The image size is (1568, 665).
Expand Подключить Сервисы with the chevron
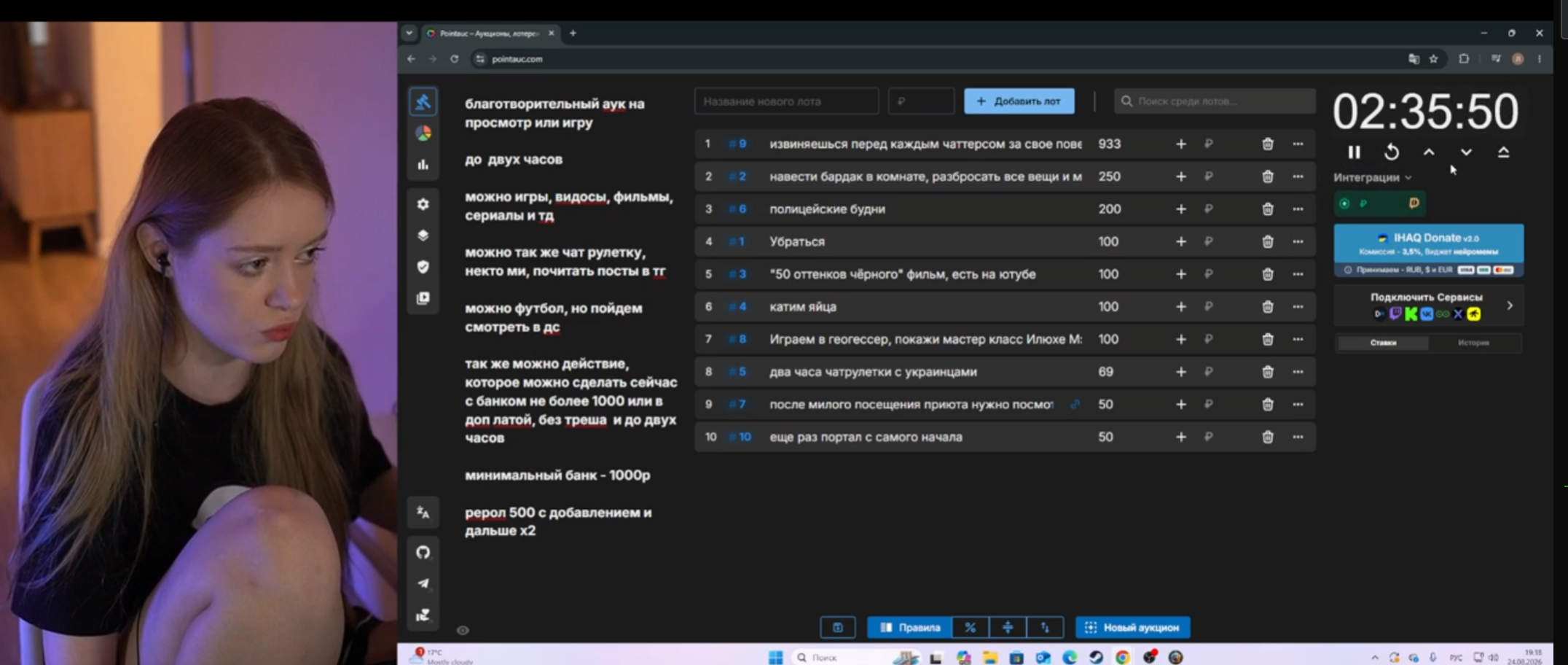click(1510, 306)
